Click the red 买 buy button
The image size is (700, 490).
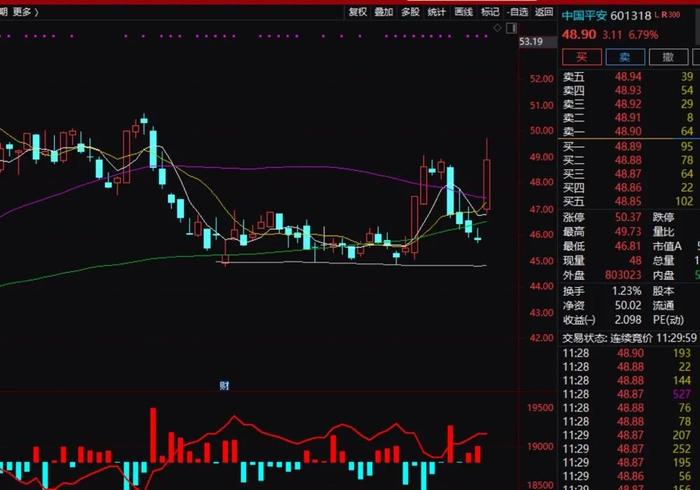tap(582, 57)
